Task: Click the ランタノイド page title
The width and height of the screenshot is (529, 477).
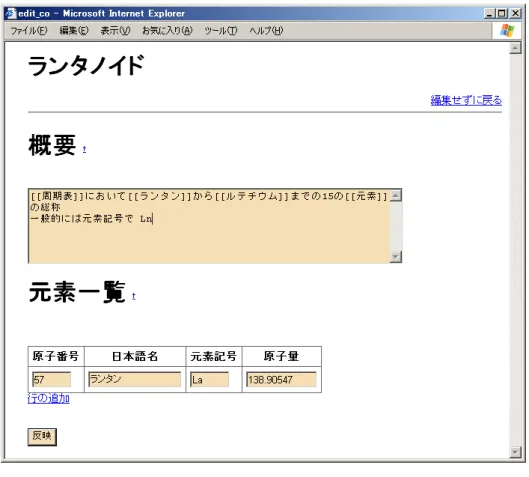Action: pyautogui.click(x=86, y=65)
